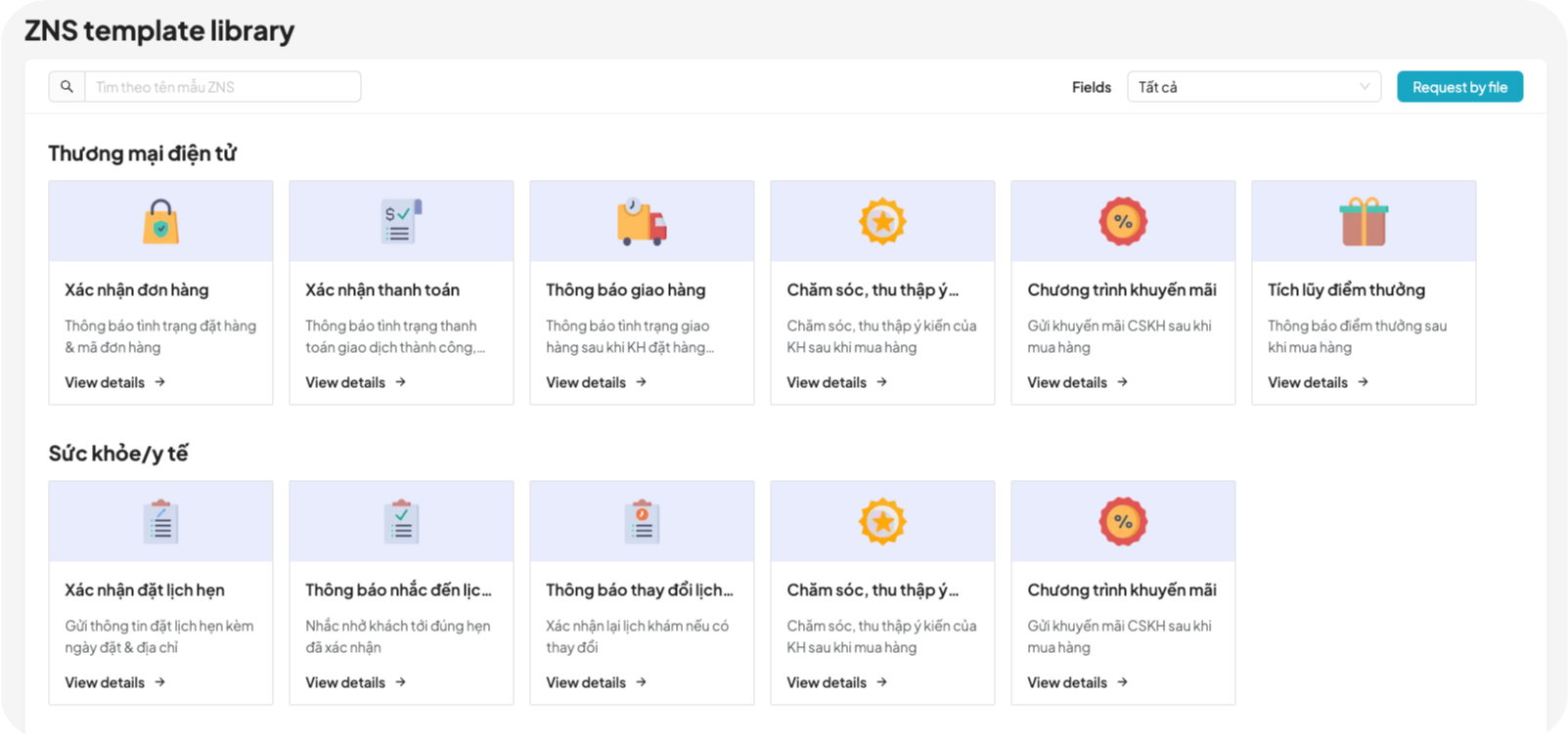
Task: Click the clock clipboard icon for Thông báo thay đổi lịch
Action: (642, 521)
